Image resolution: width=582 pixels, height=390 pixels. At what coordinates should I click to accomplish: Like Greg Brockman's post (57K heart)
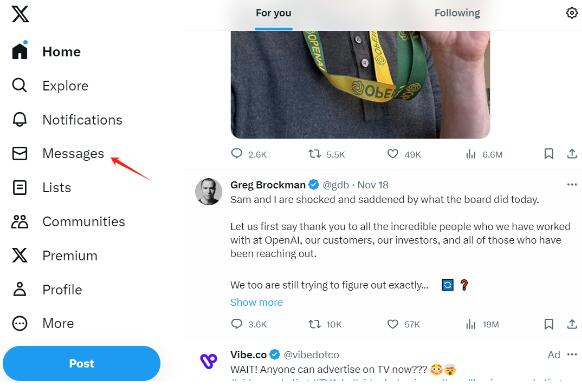[x=393, y=324]
